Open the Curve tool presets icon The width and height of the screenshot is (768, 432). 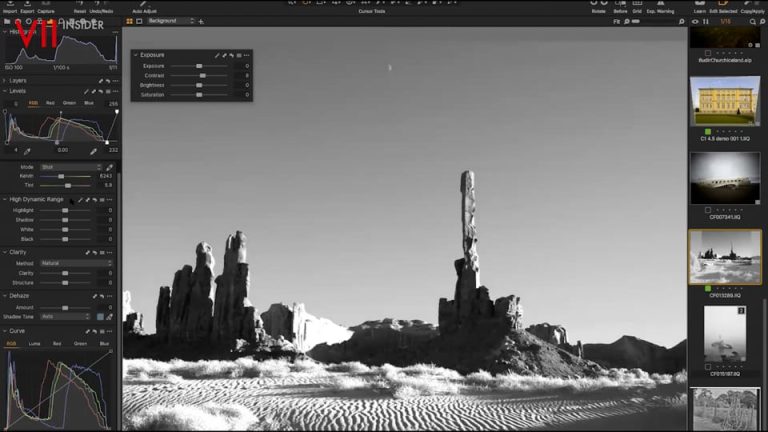click(102, 332)
